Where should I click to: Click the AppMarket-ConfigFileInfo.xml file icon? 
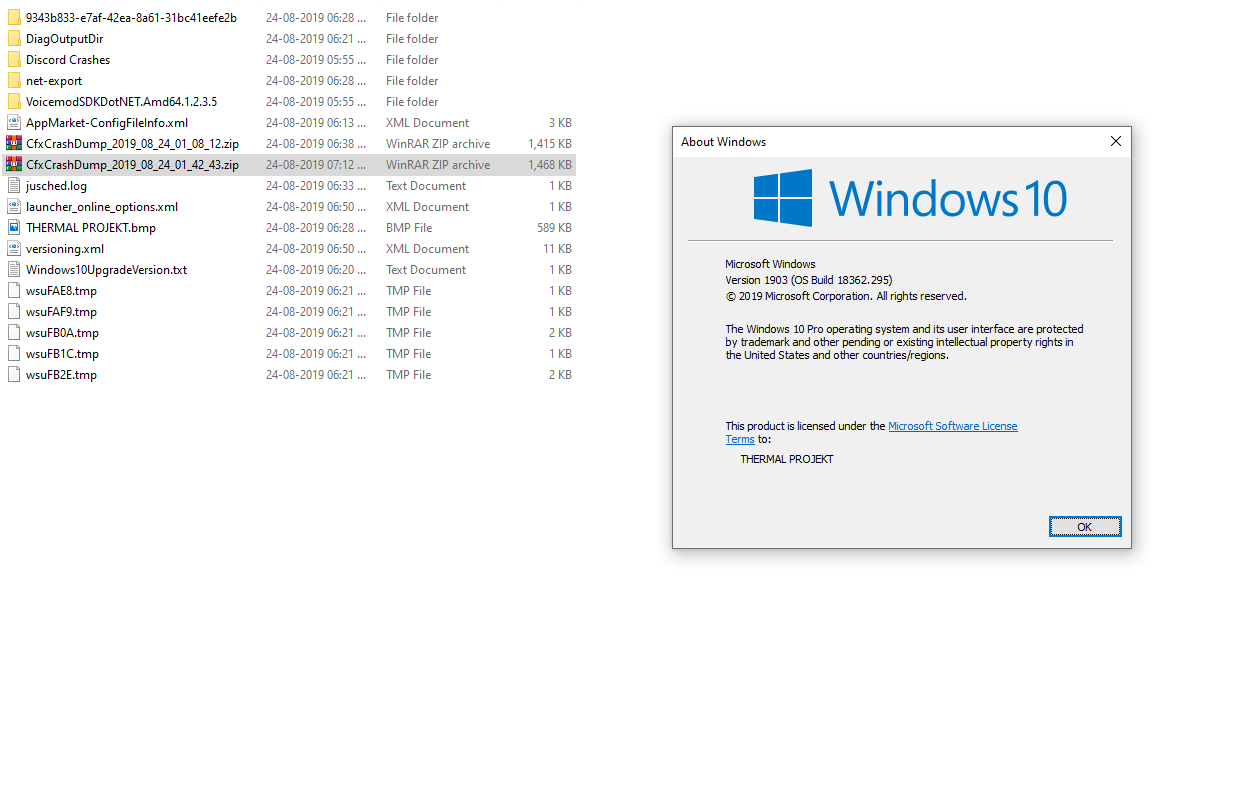point(14,123)
